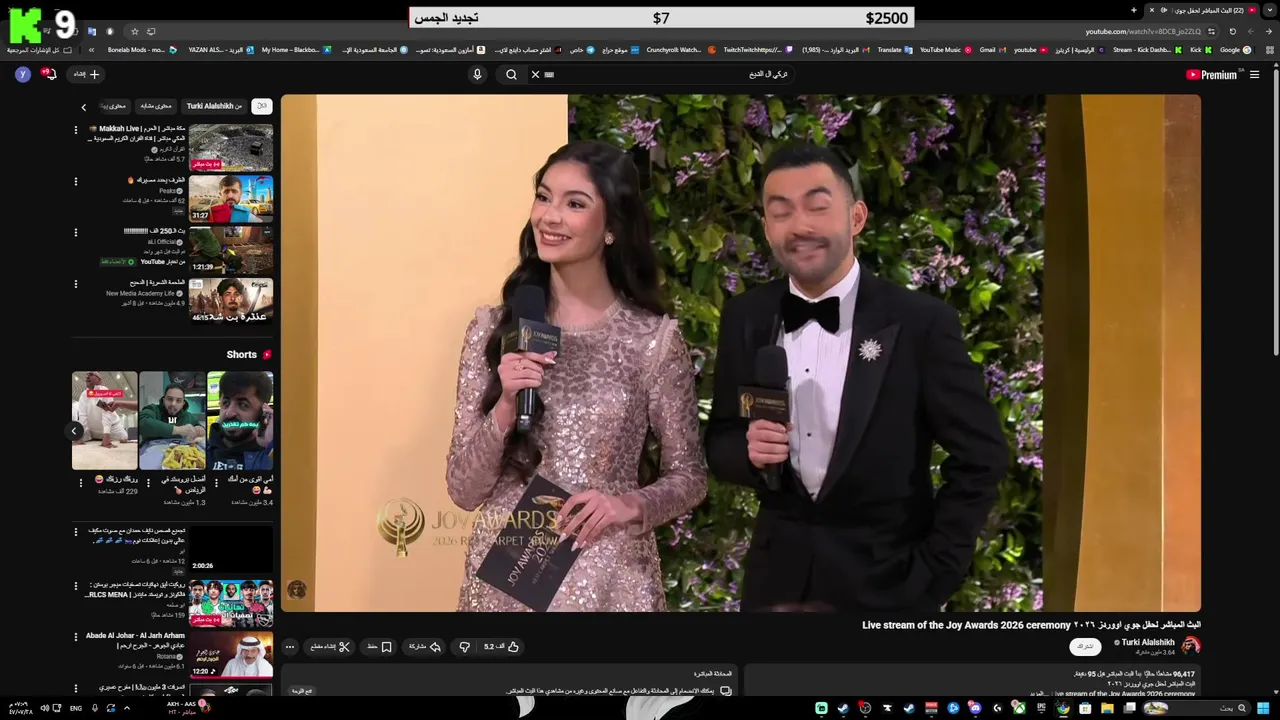Open more actions three-dot button under video
Screen dimensions: 1280x720
click(x=290, y=646)
